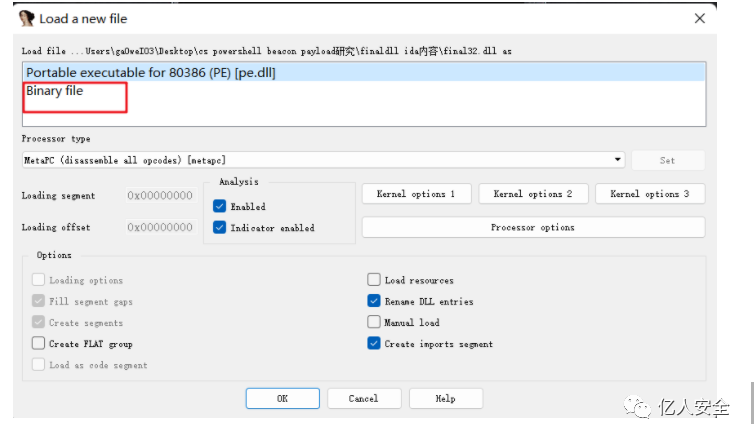754x440 pixels.
Task: Open Kernel options 3
Action: 650,194
